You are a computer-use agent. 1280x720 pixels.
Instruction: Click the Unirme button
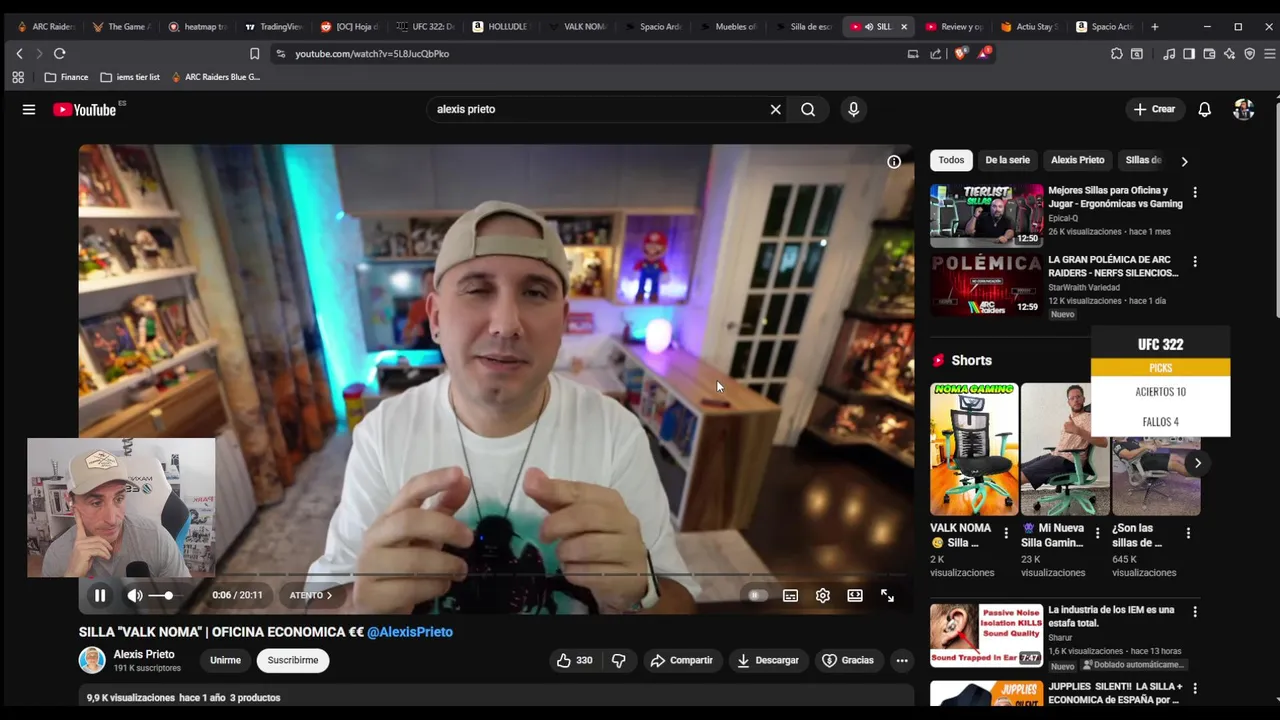coord(225,660)
